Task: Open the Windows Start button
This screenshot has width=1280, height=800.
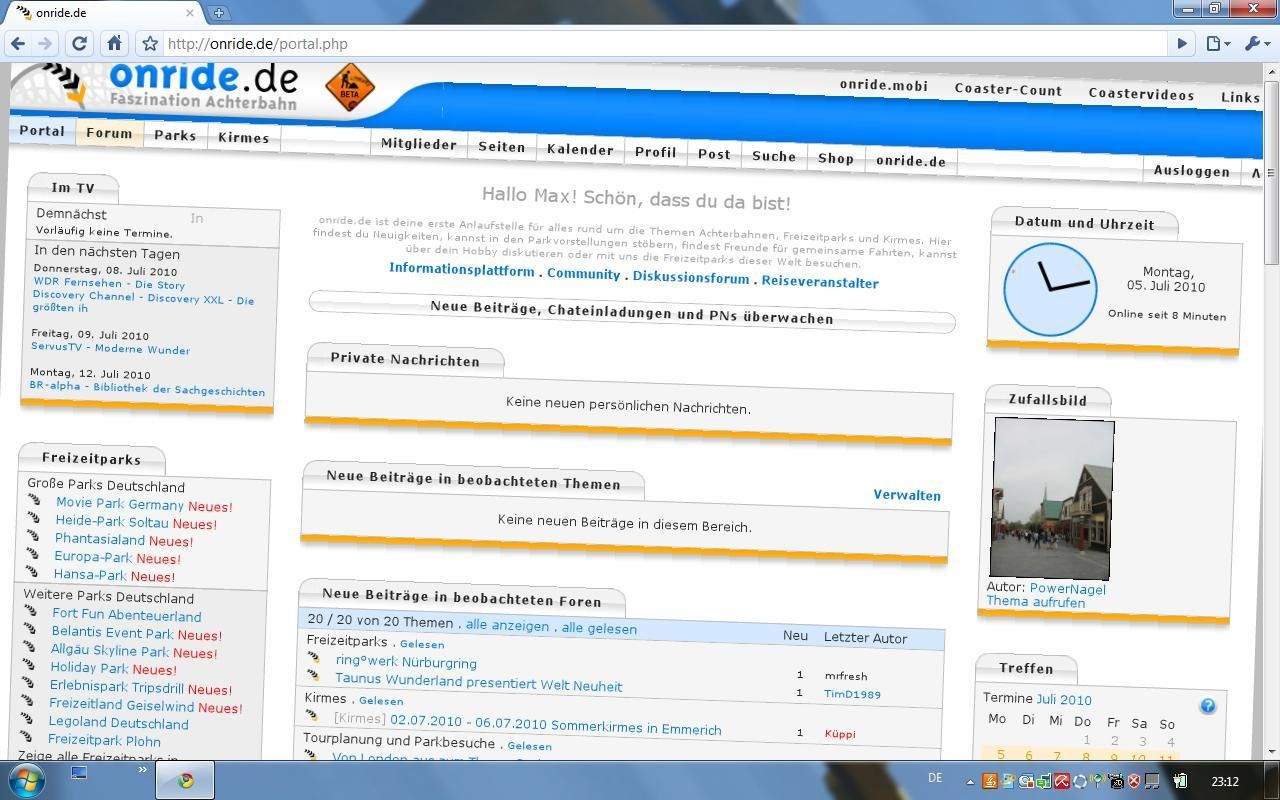Action: tap(27, 780)
